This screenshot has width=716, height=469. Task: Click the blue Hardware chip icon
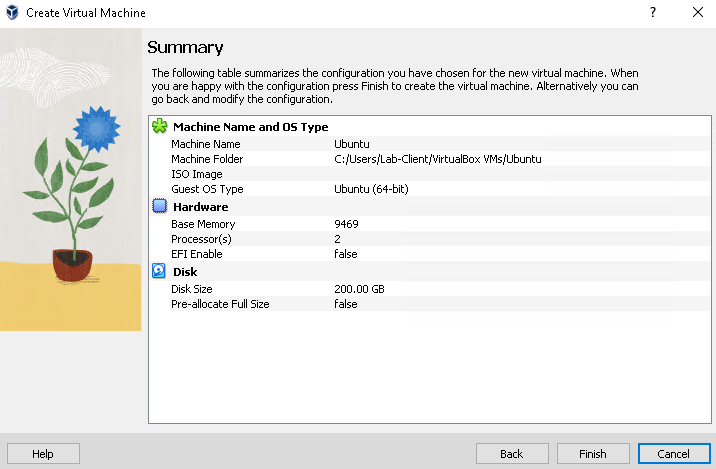pyautogui.click(x=159, y=206)
